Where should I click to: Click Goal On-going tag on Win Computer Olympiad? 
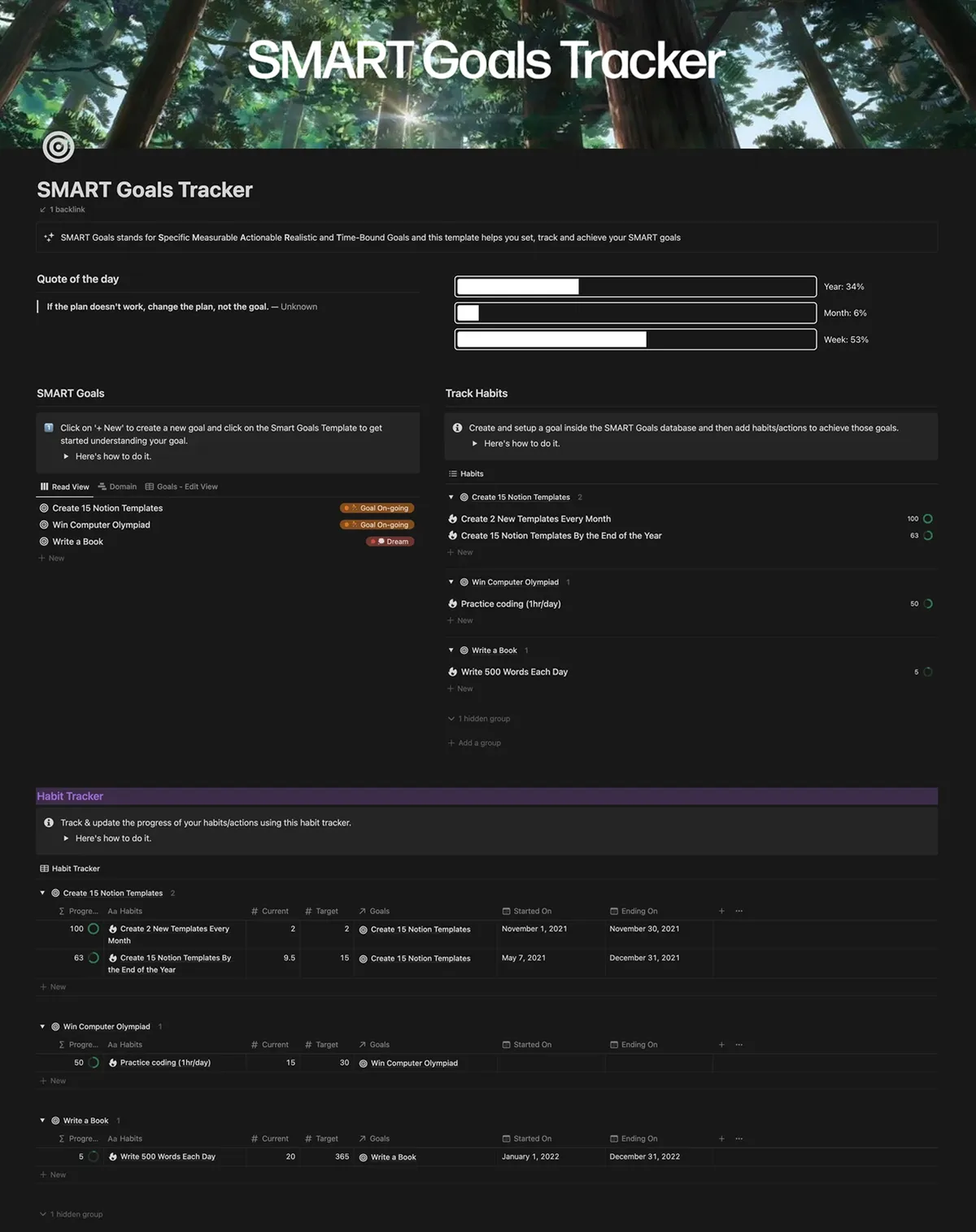click(x=377, y=525)
